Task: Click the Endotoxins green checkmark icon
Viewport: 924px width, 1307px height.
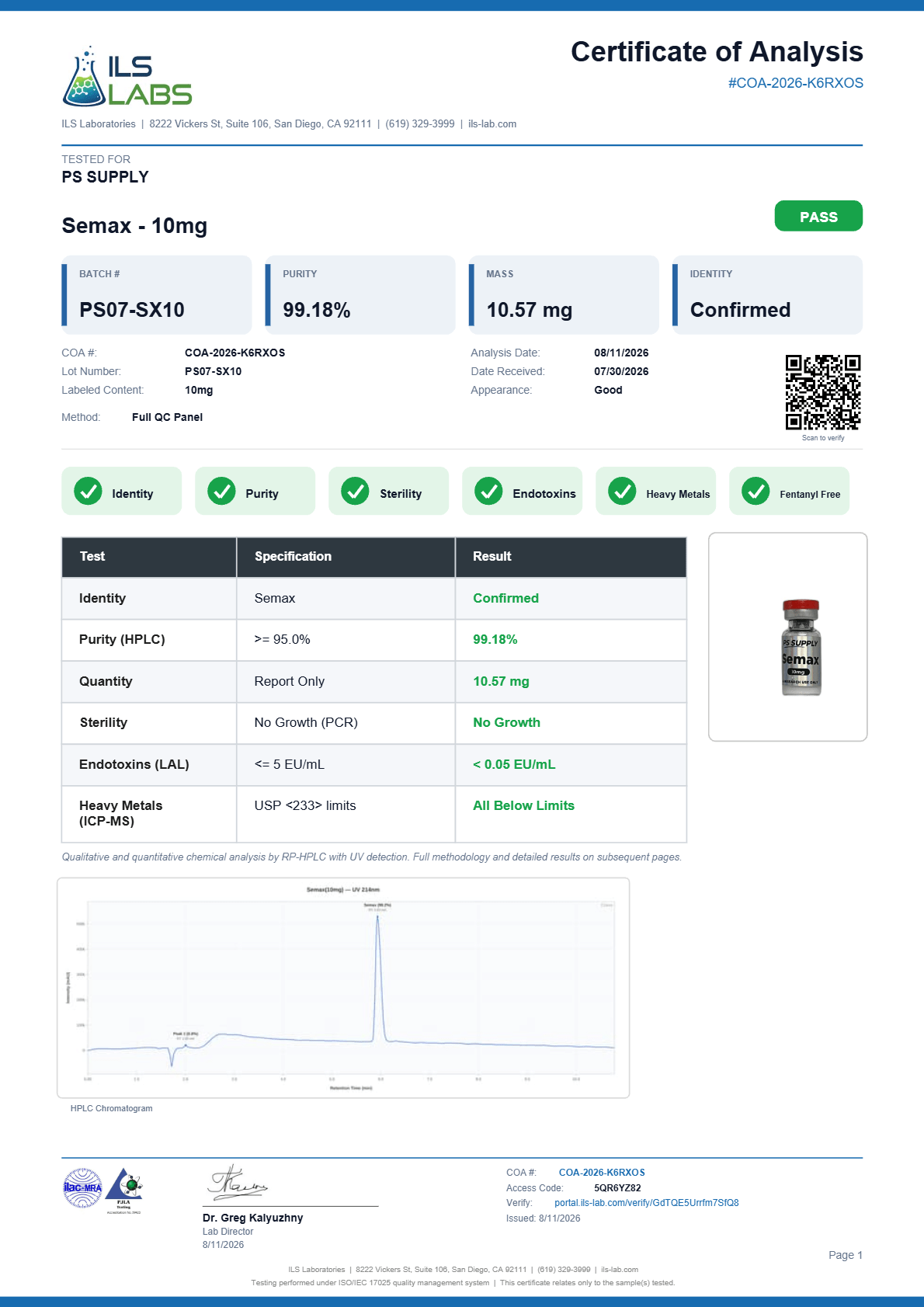Action: [488, 491]
